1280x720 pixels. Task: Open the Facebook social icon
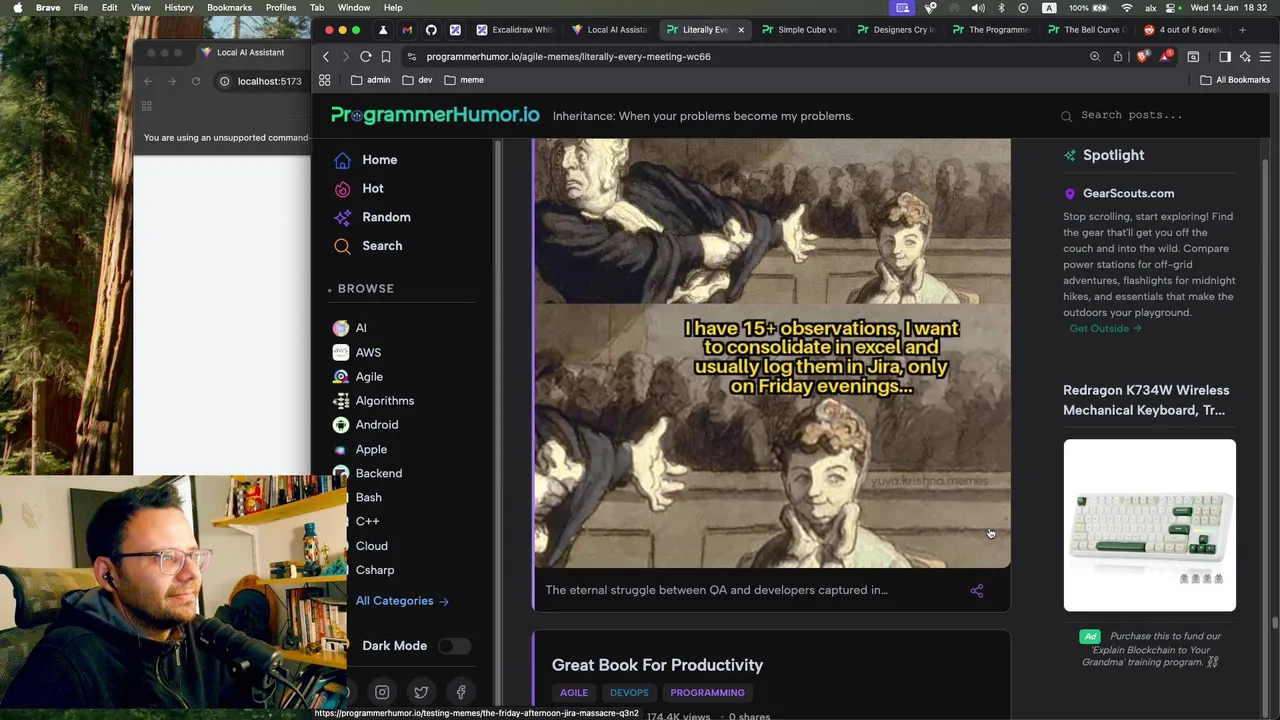461,692
